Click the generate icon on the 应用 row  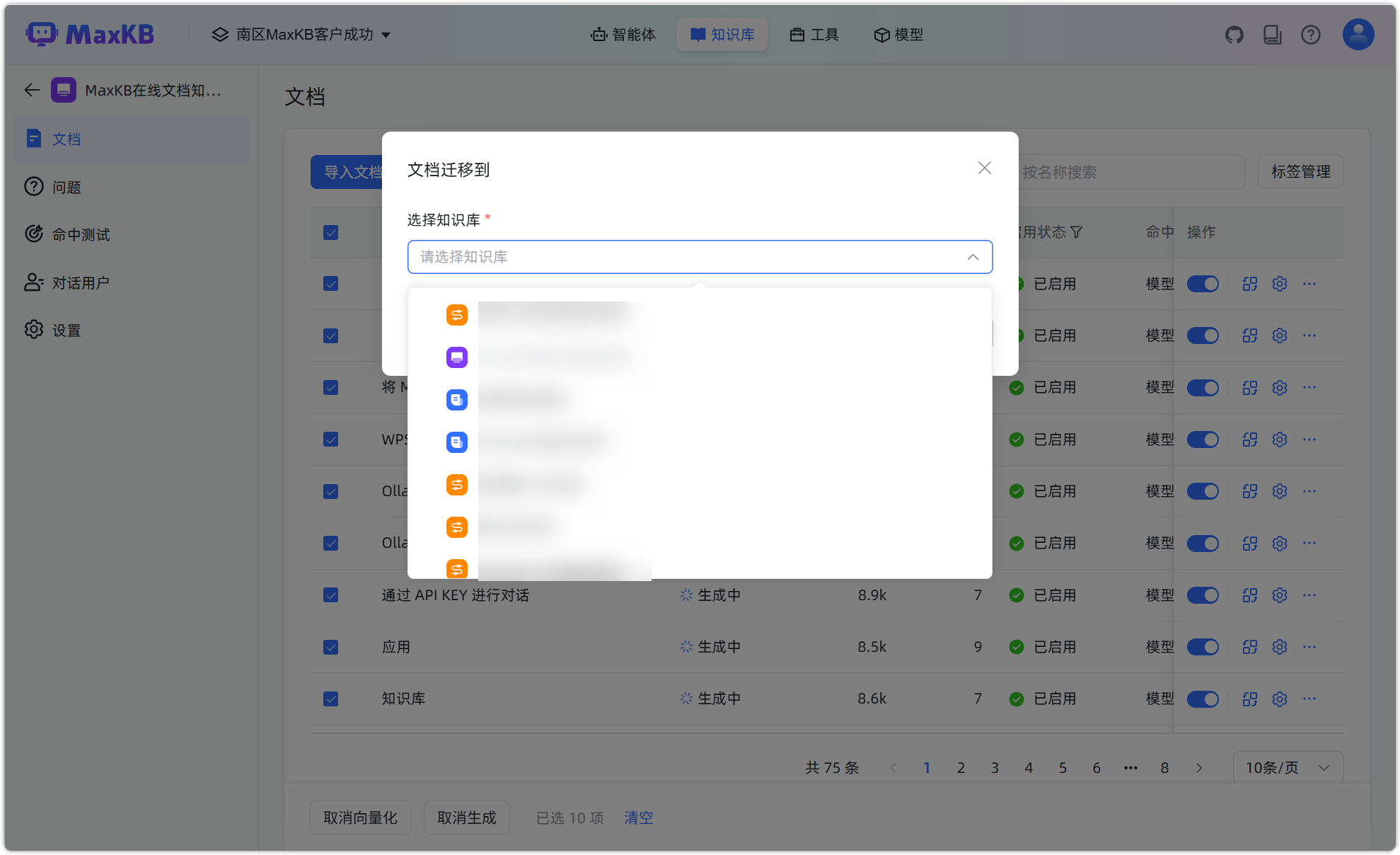(x=1249, y=646)
